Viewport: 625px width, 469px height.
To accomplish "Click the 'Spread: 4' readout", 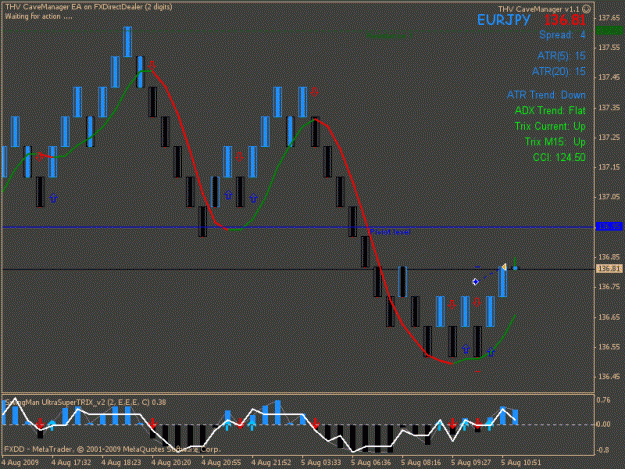I will [x=562, y=35].
